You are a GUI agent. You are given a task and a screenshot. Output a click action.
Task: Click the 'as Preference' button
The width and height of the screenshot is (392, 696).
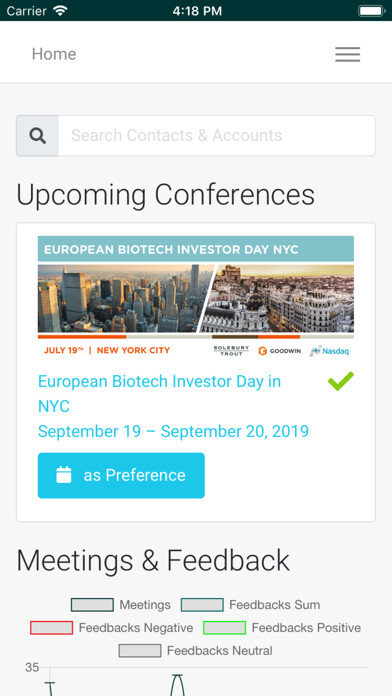[x=121, y=475]
